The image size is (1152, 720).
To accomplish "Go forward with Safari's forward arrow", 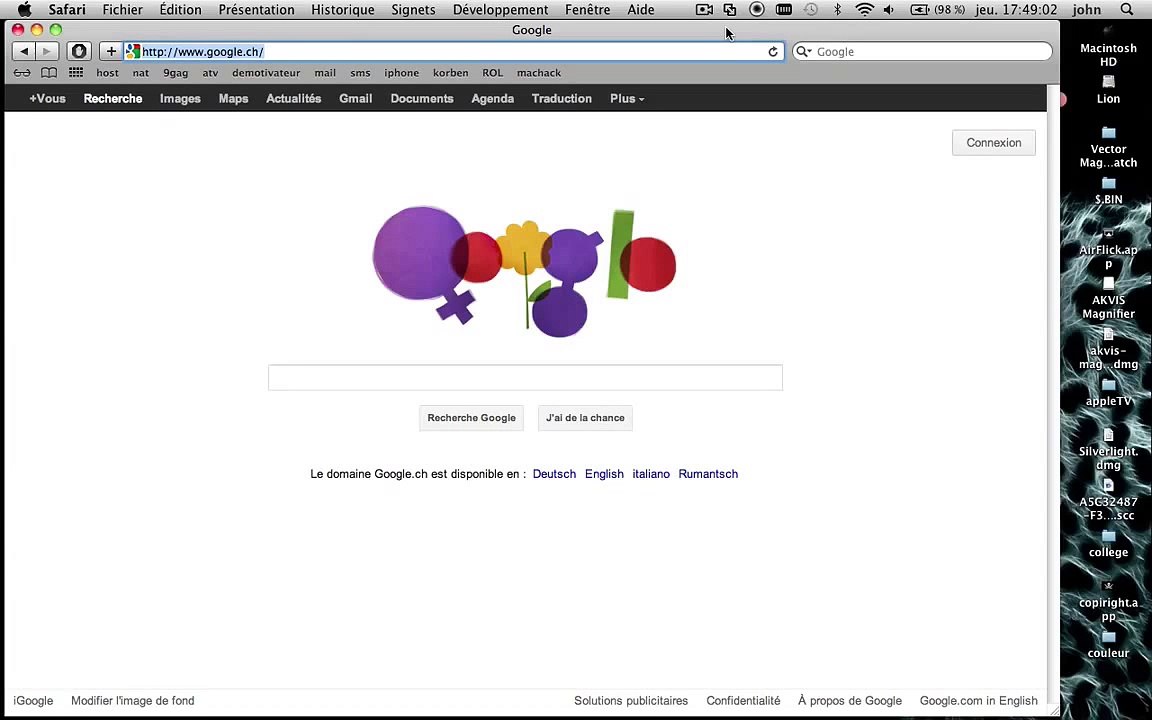I will (47, 51).
